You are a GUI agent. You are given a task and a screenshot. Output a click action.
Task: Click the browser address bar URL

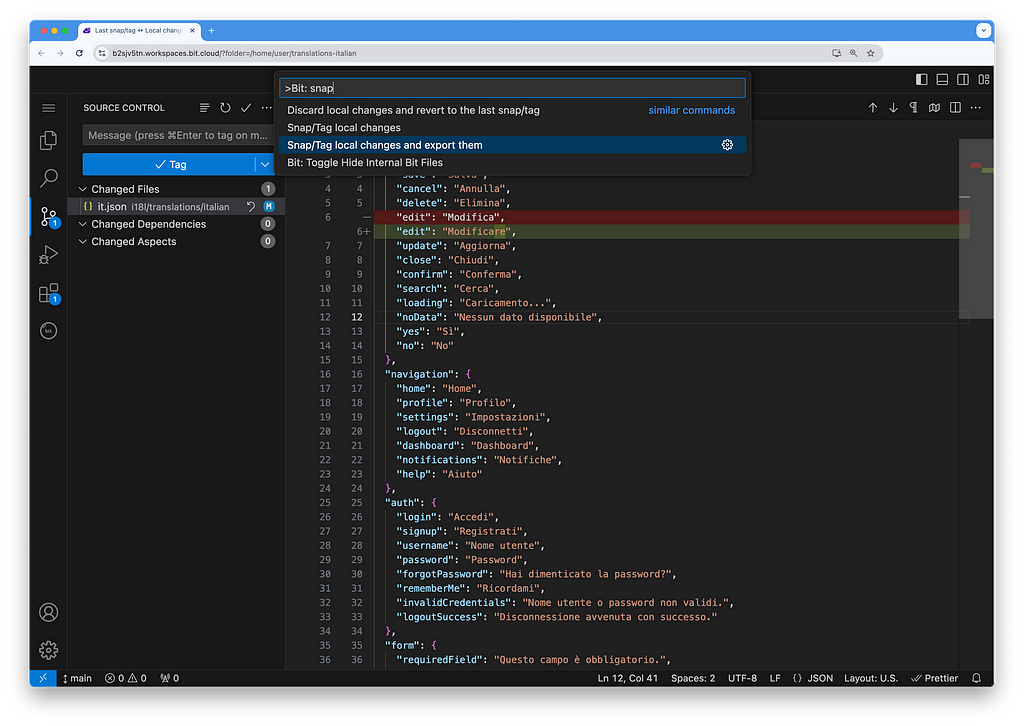click(234, 54)
